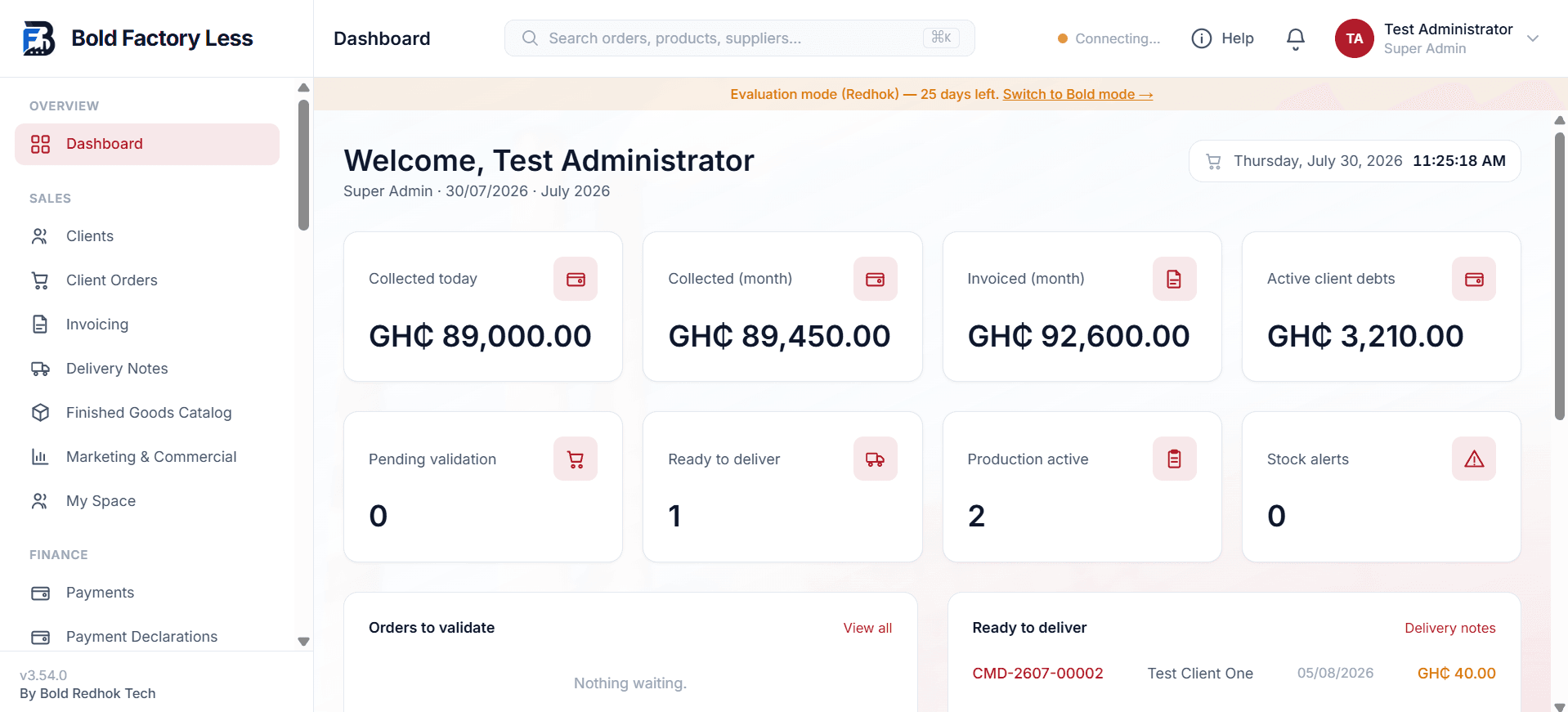Open order CMD-2607-00002

[x=1037, y=674]
